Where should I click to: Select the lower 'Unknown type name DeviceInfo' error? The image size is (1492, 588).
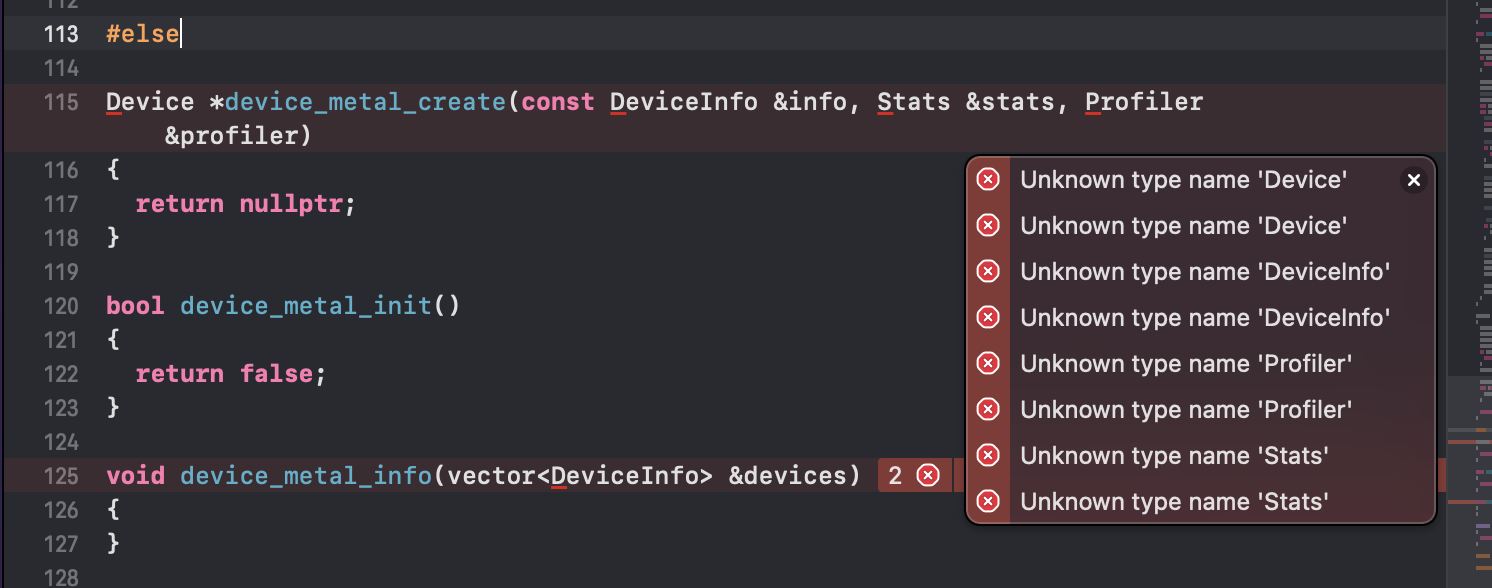point(1205,318)
